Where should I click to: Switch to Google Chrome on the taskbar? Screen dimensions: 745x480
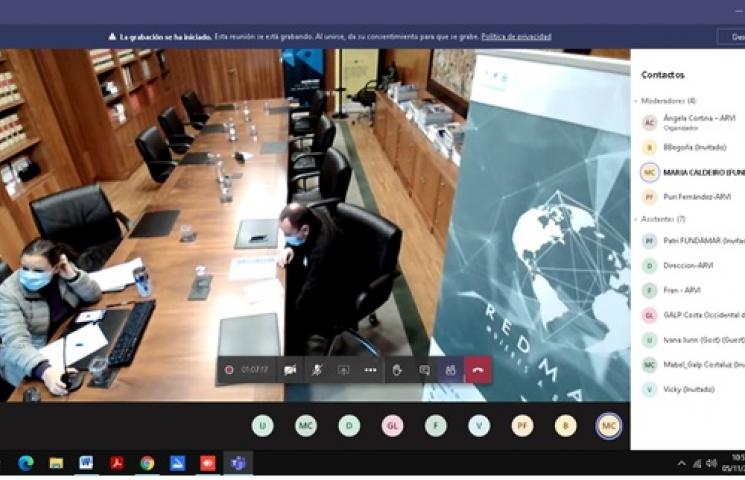[x=147, y=463]
